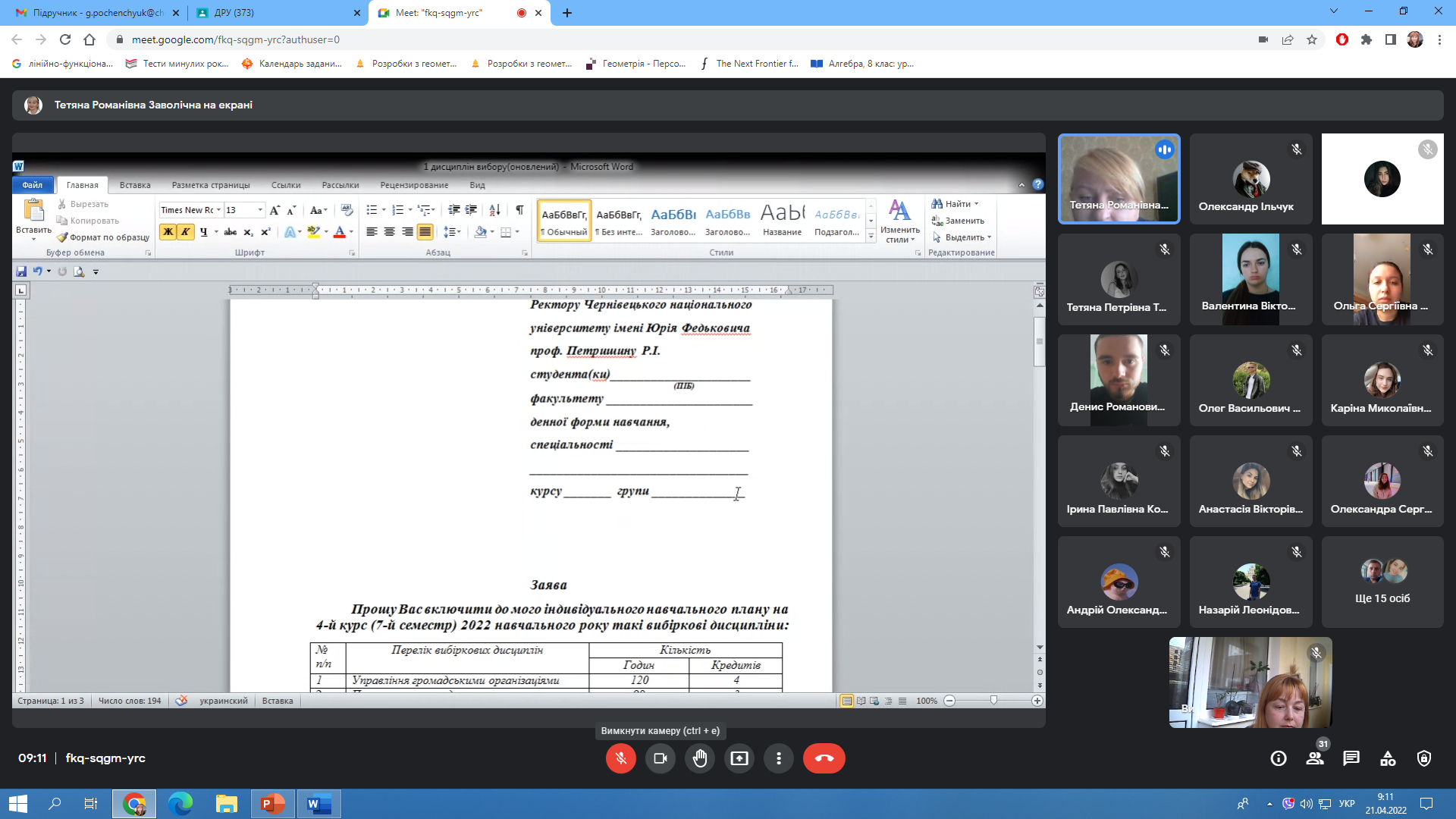Screen dimensions: 1456x819
Task: Leave the call with red hang-up button
Action: tap(824, 758)
